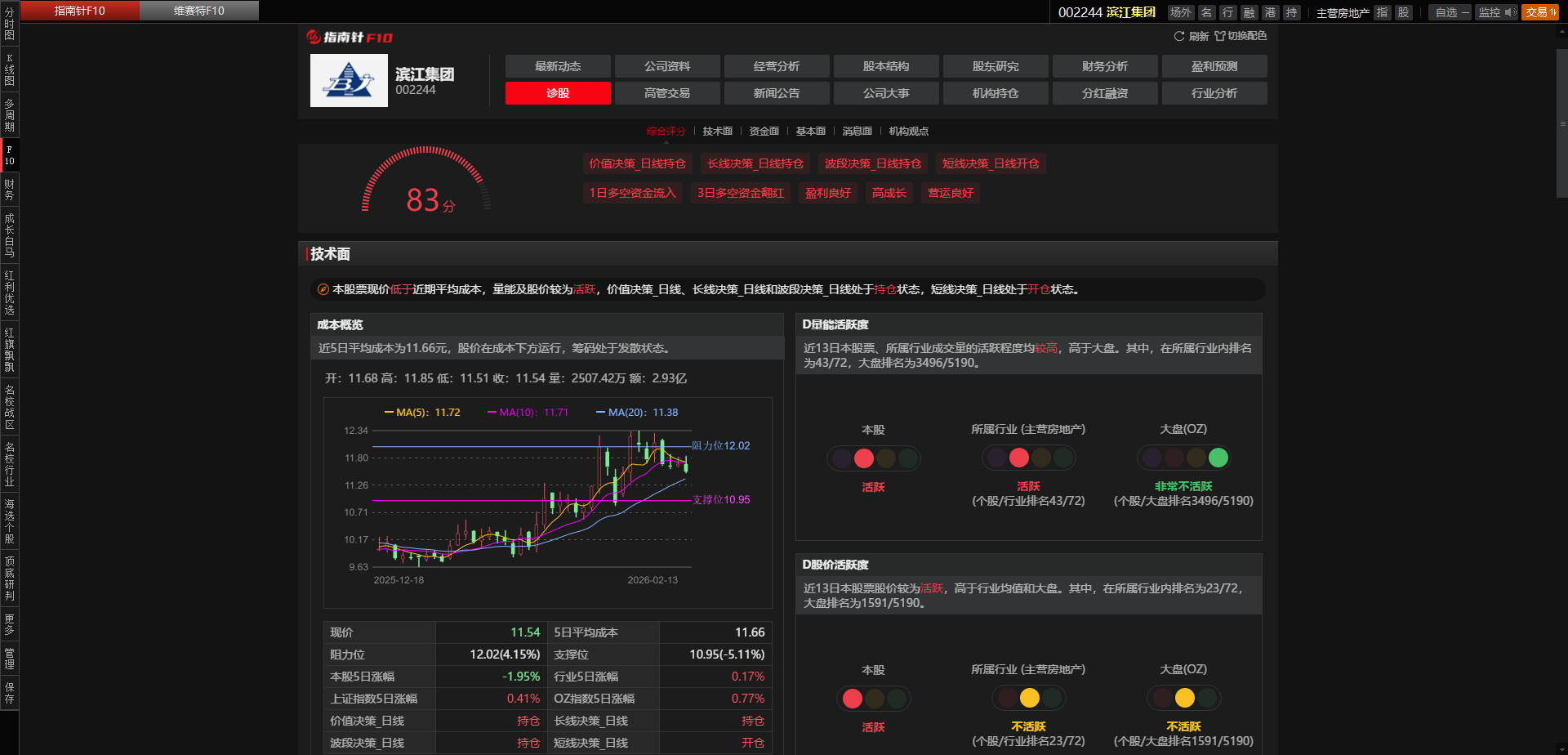Click the 高成长 tag
Viewport: 1568px width, 755px height.
(889, 193)
